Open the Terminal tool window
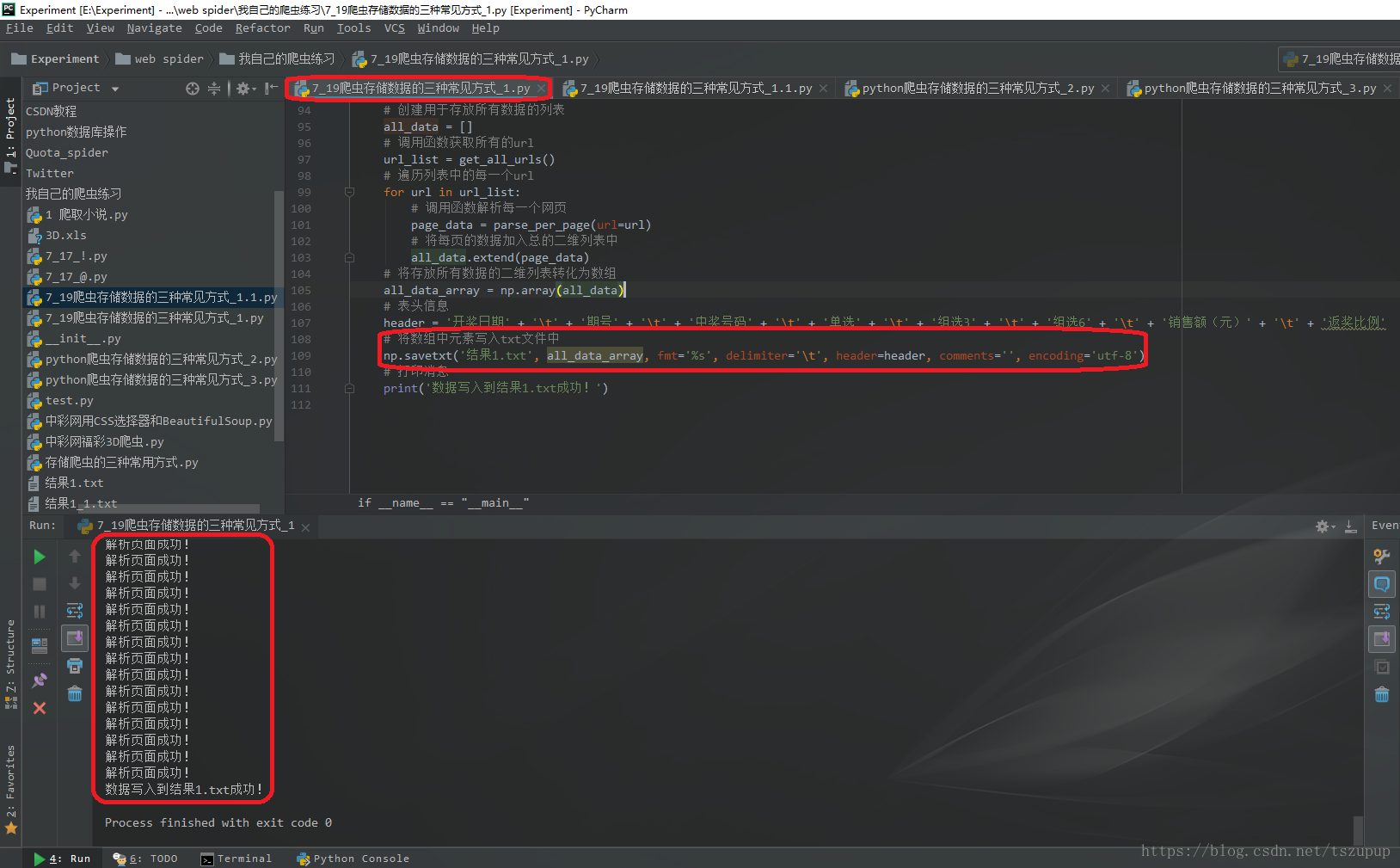The height and width of the screenshot is (868, 1400). tap(236, 858)
